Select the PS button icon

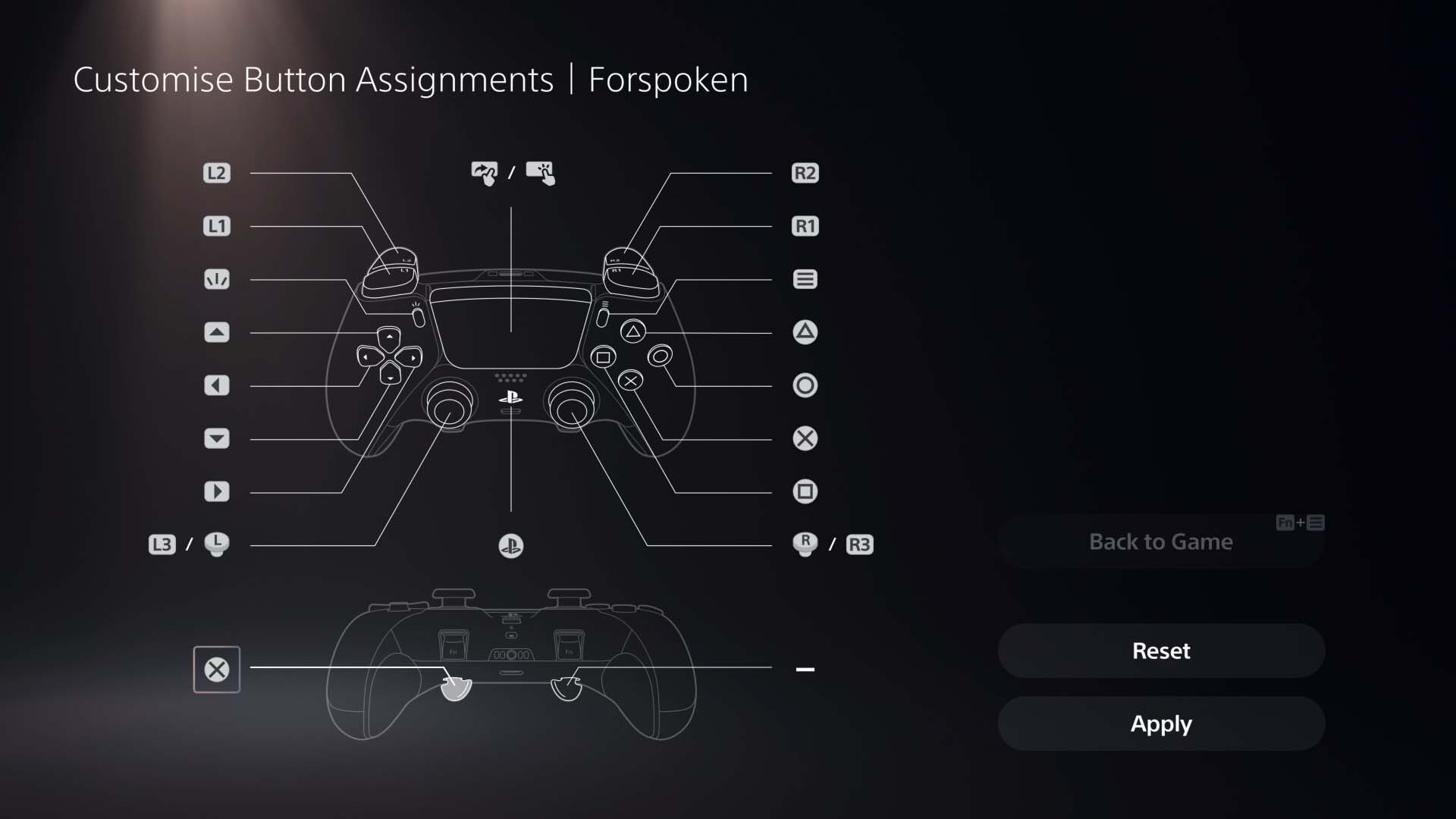(x=510, y=545)
